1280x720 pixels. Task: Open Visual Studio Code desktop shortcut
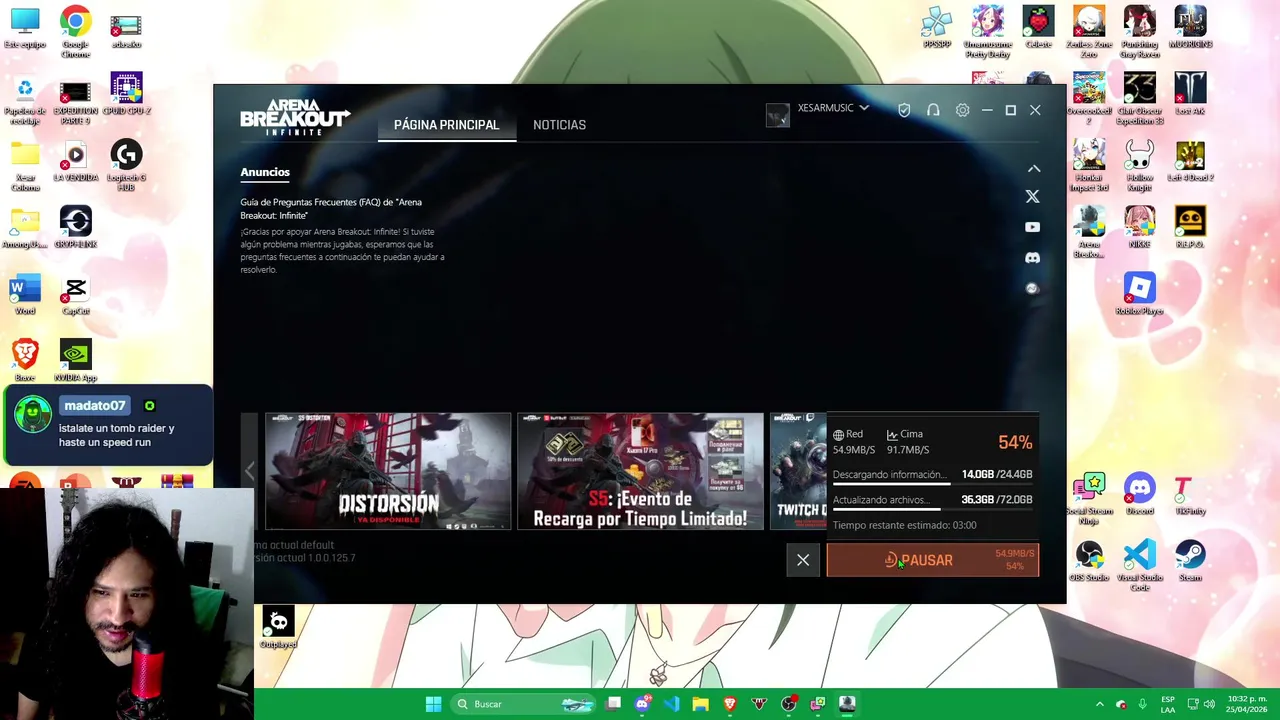click(x=1139, y=566)
